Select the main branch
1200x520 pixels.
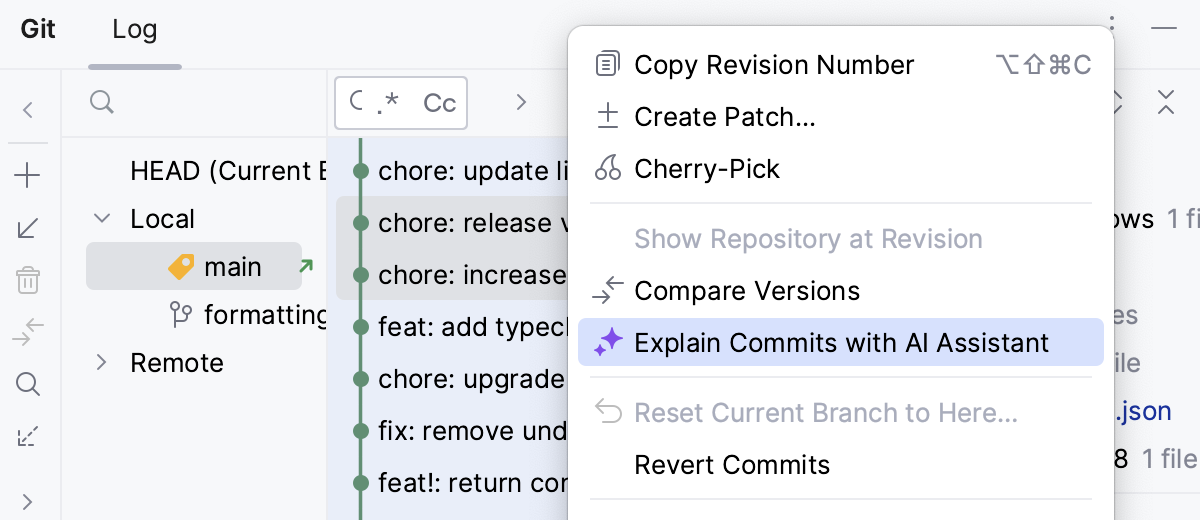pyautogui.click(x=194, y=267)
